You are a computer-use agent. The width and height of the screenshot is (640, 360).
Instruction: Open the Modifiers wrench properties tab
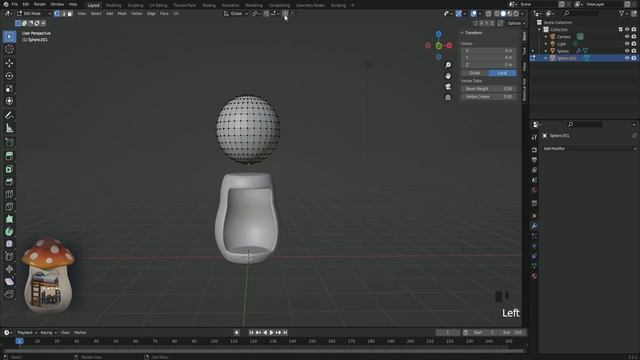coord(534,226)
